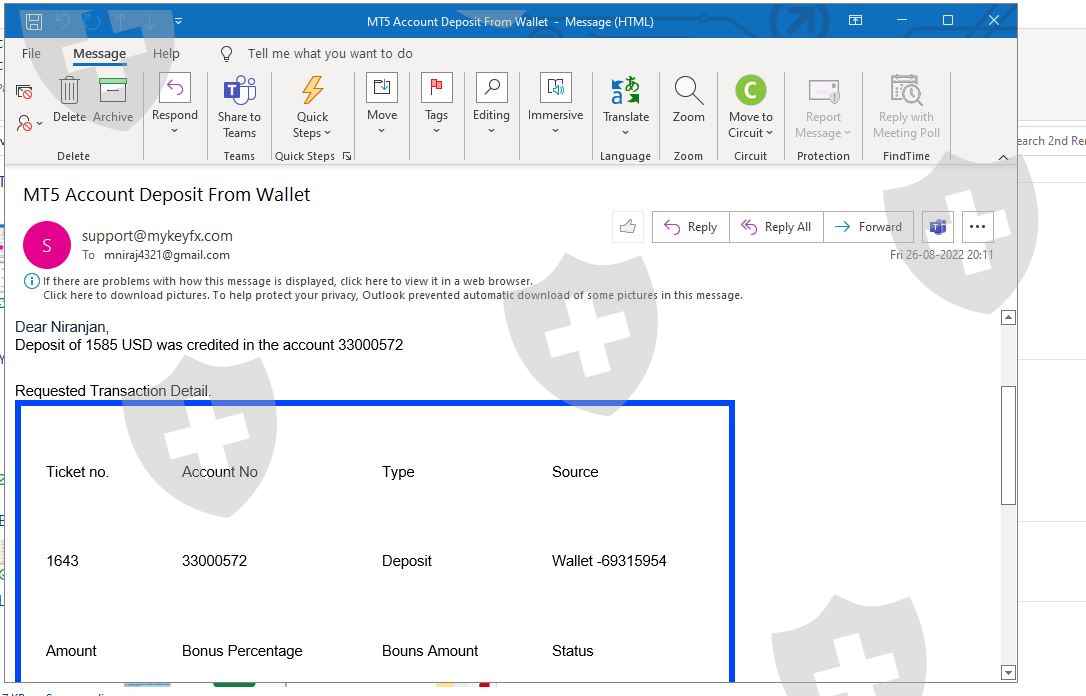Click the Delete trash can icon
1086x696 pixels.
point(69,92)
